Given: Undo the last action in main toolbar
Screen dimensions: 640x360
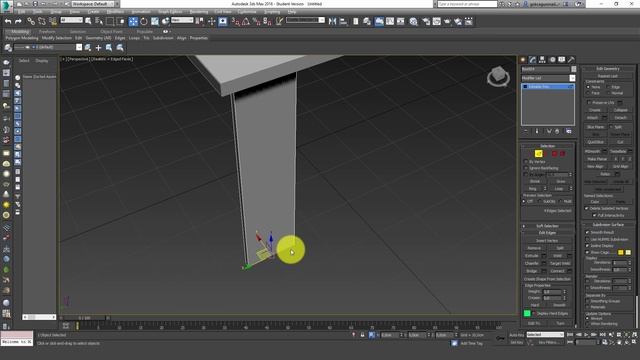Looking at the screenshot, I should coord(8,21).
